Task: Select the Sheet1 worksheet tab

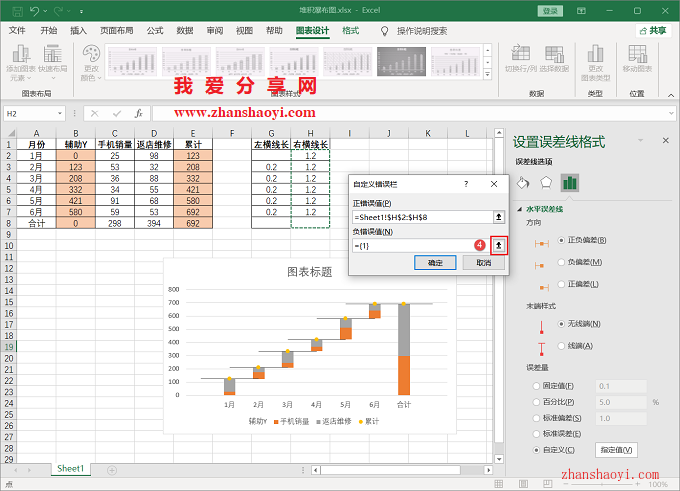Action: click(x=70, y=468)
